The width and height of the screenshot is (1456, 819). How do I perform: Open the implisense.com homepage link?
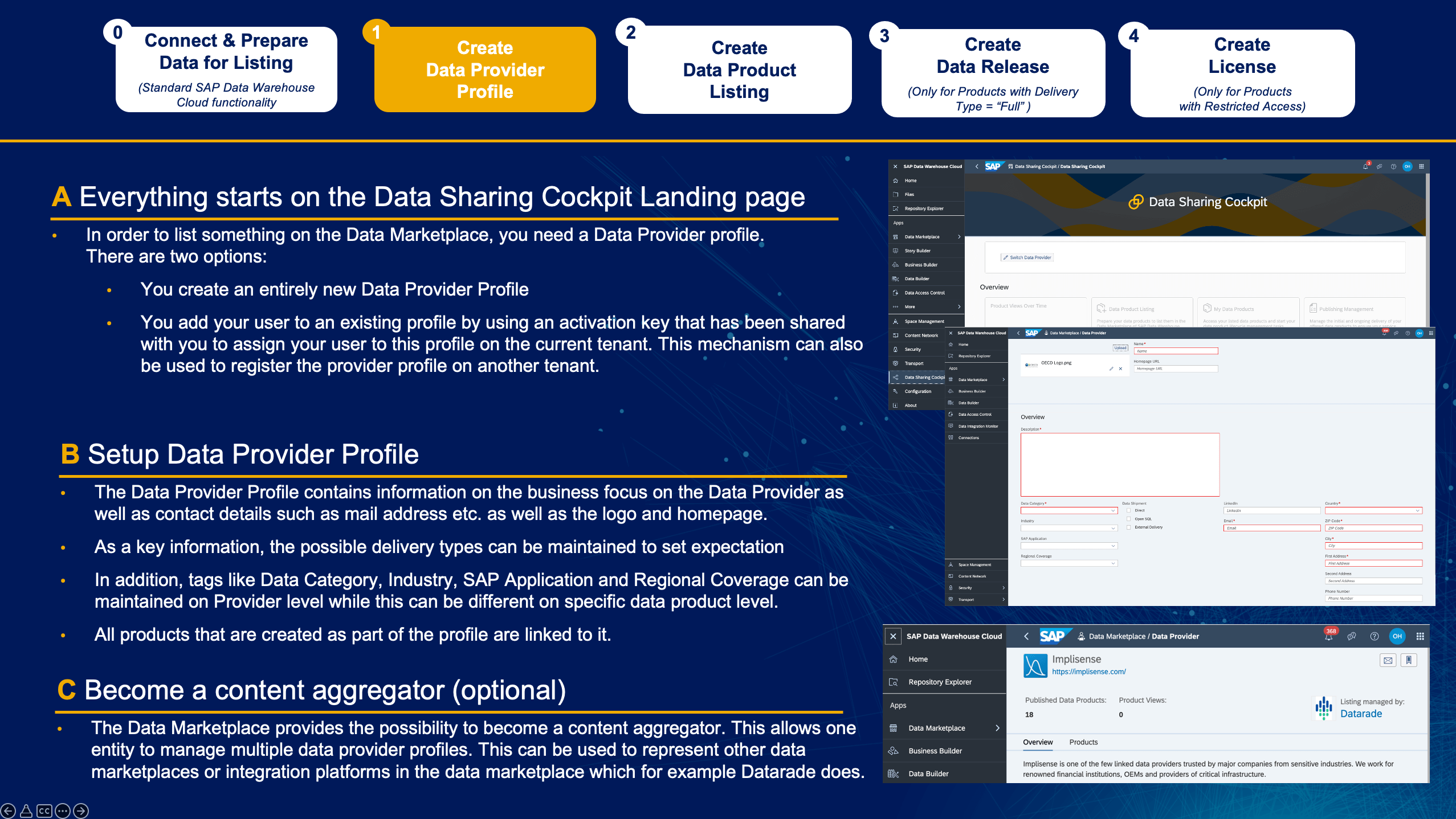1088,671
